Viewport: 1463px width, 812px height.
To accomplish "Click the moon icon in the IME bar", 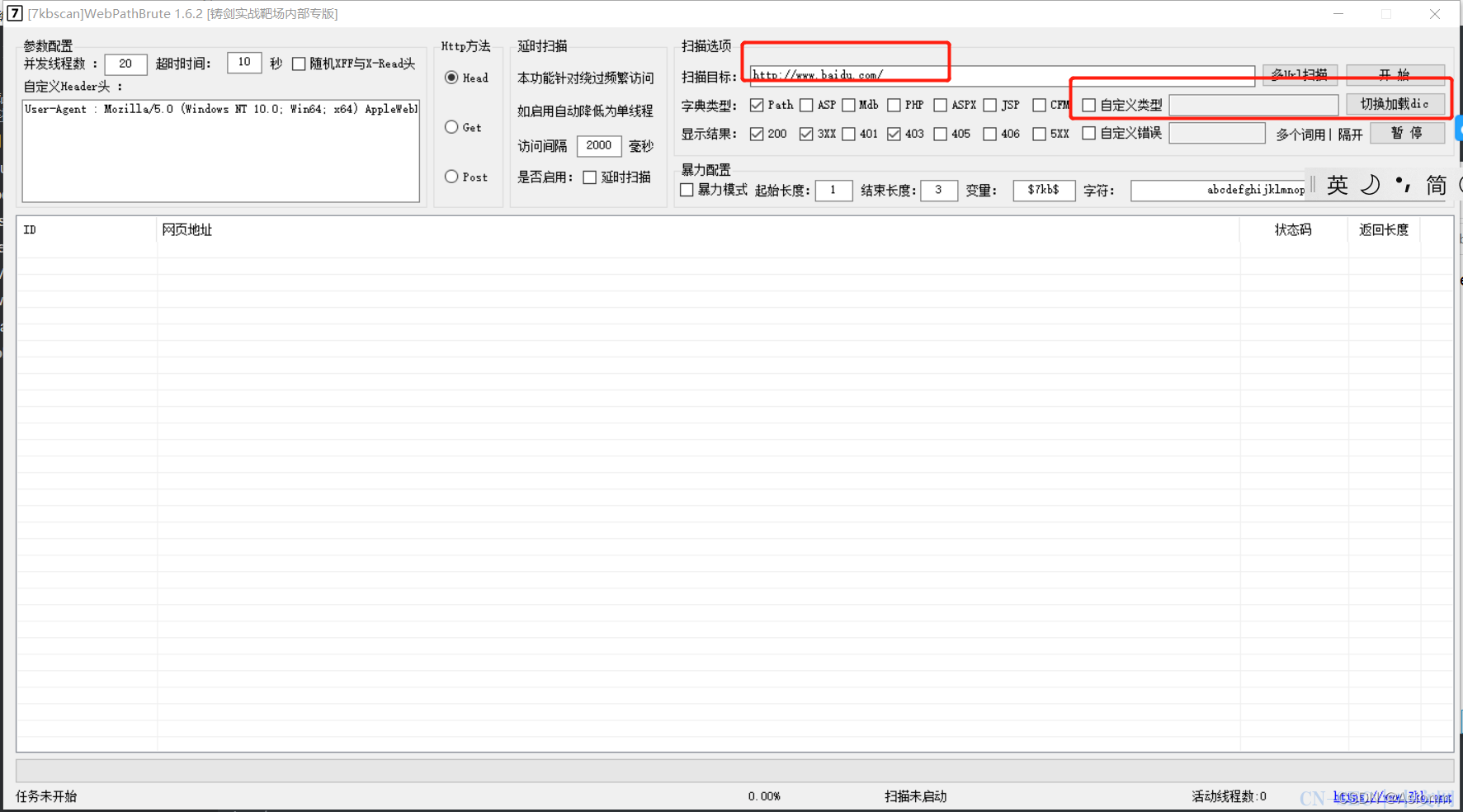I will coord(1370,185).
